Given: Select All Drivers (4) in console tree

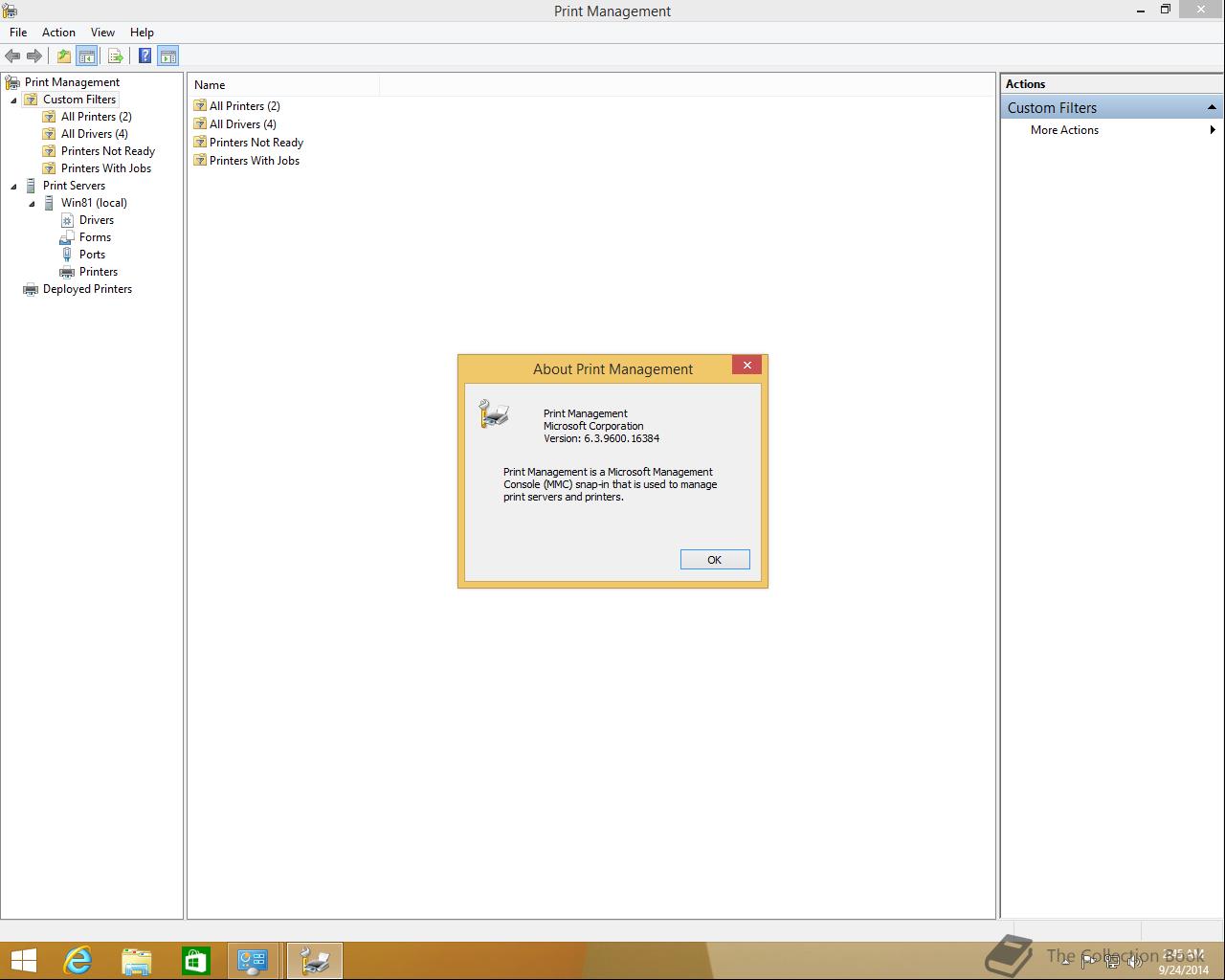Looking at the screenshot, I should [x=94, y=134].
